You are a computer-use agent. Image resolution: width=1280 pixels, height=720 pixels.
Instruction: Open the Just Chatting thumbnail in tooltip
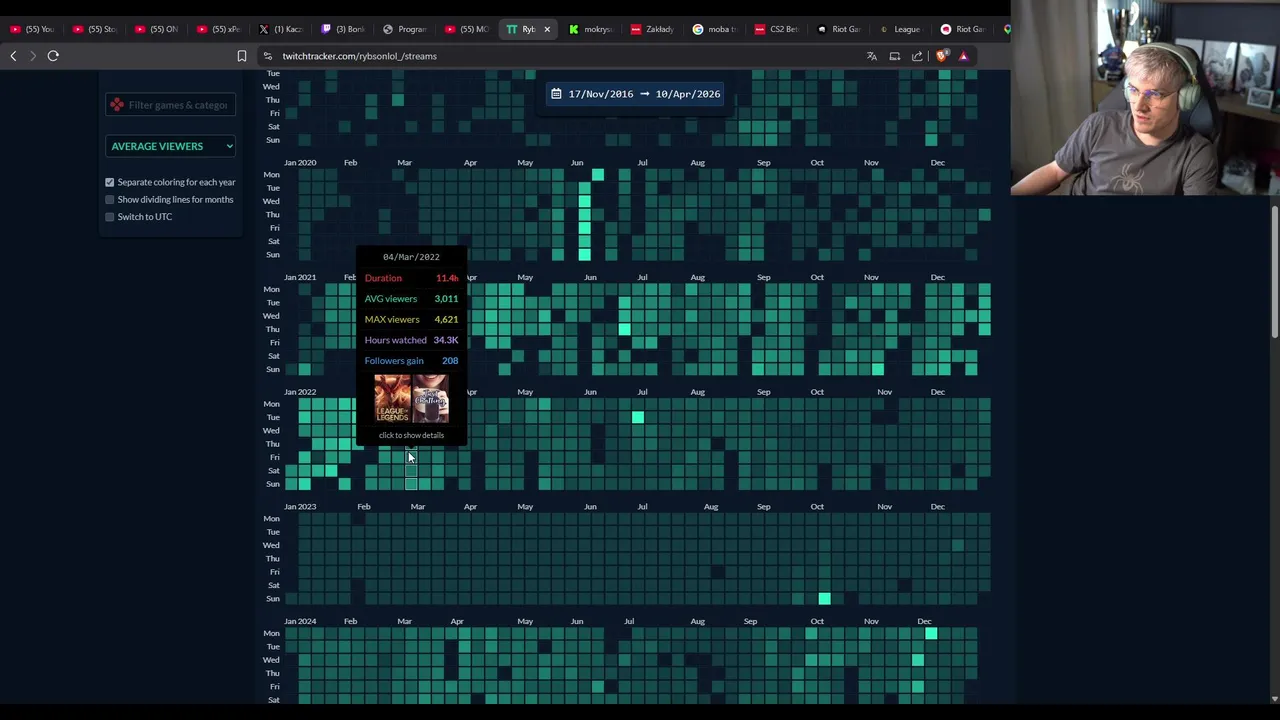coord(430,398)
